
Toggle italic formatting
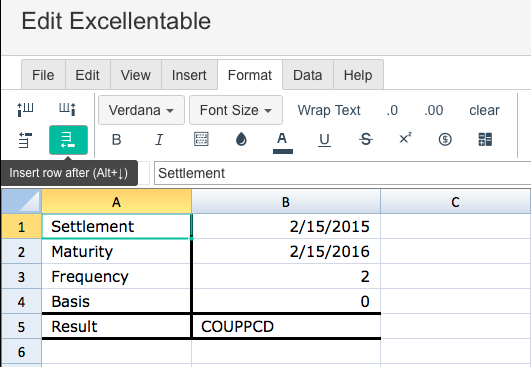[x=159, y=139]
